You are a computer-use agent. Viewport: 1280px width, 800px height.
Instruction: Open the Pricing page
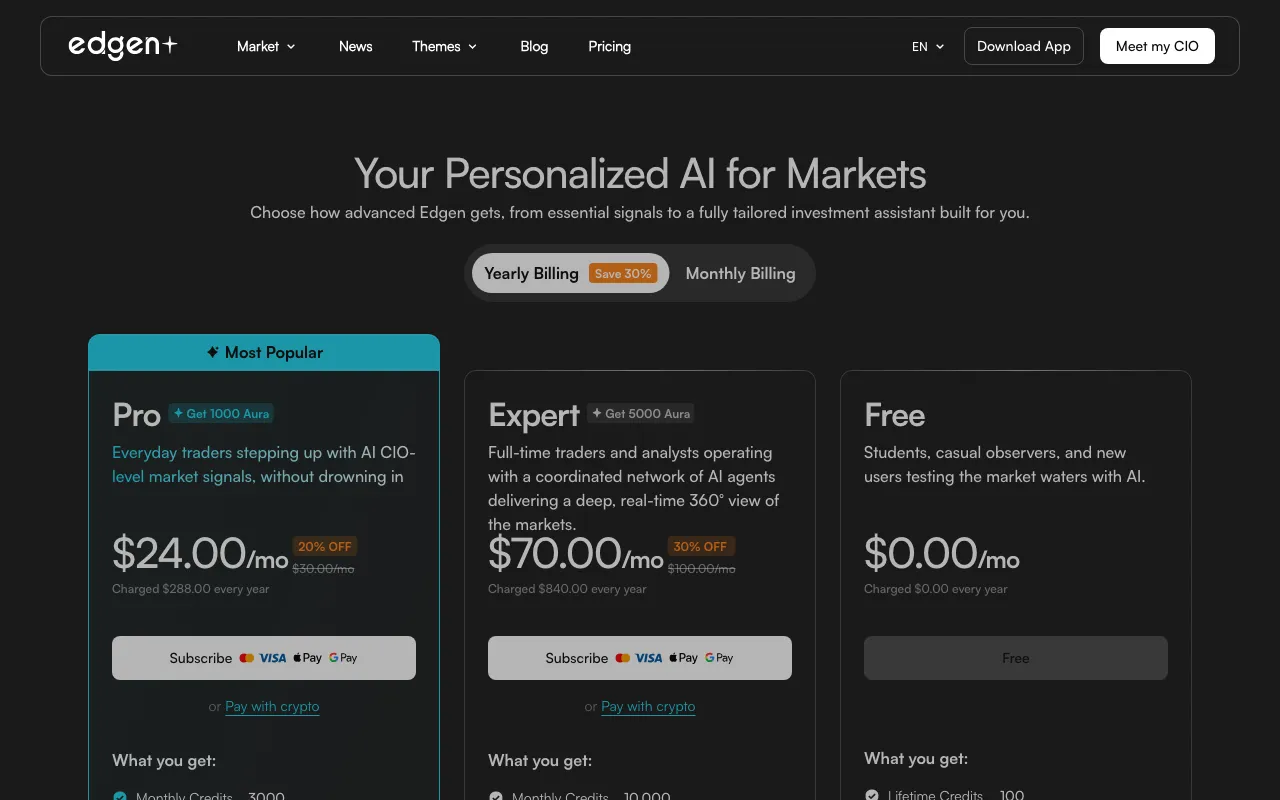pyautogui.click(x=609, y=46)
